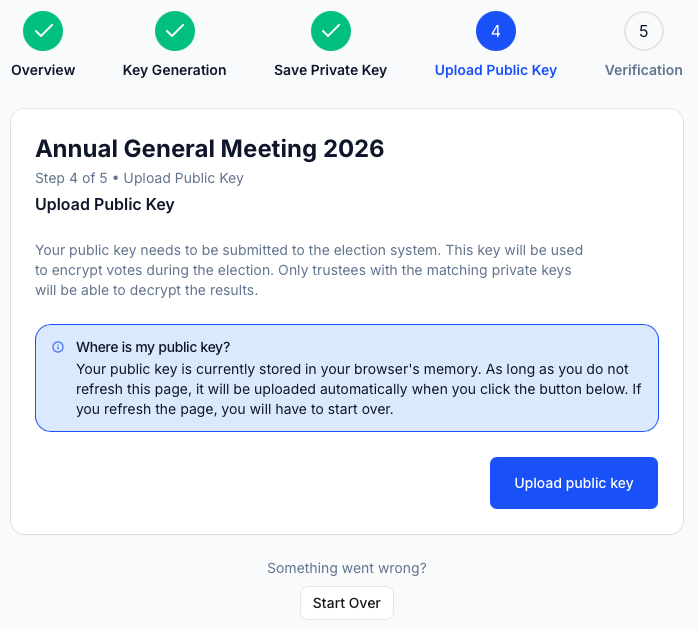Select the blue step 4 circle

496,31
